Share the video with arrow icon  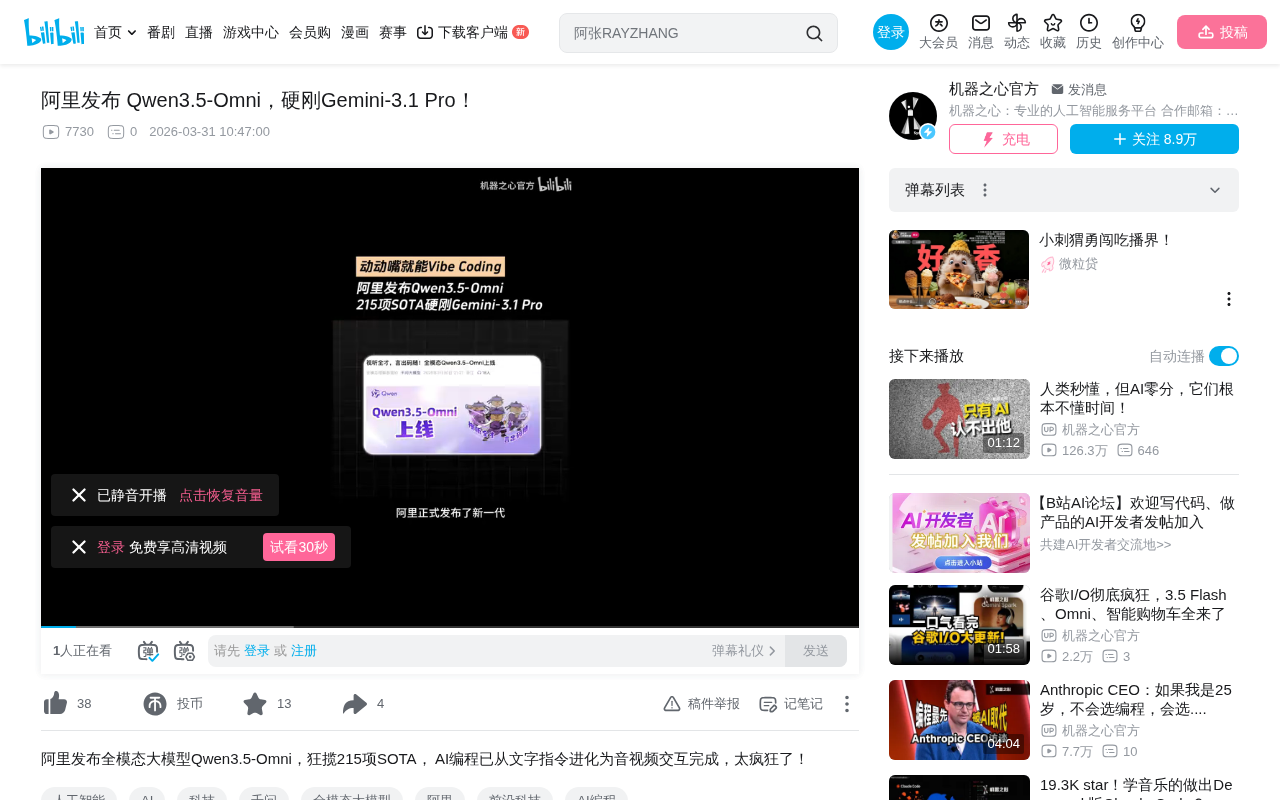tap(355, 704)
